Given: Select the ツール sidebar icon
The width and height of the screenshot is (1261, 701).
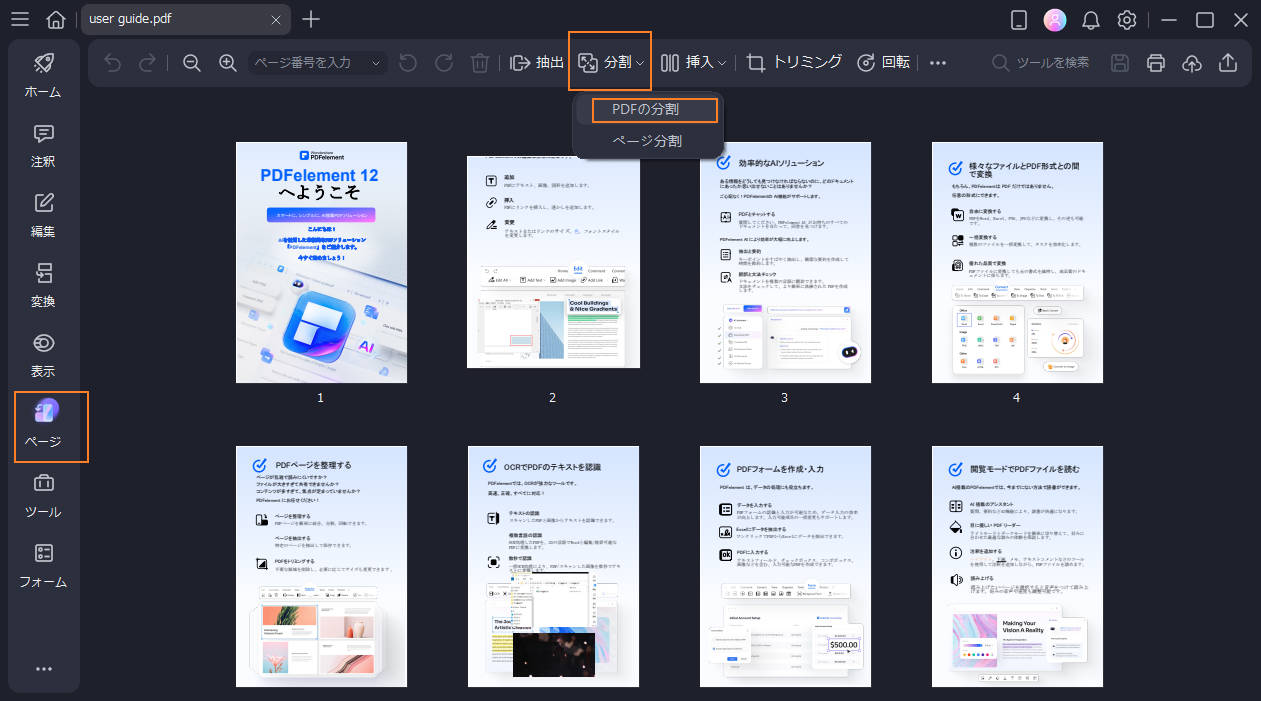Looking at the screenshot, I should click(42, 495).
